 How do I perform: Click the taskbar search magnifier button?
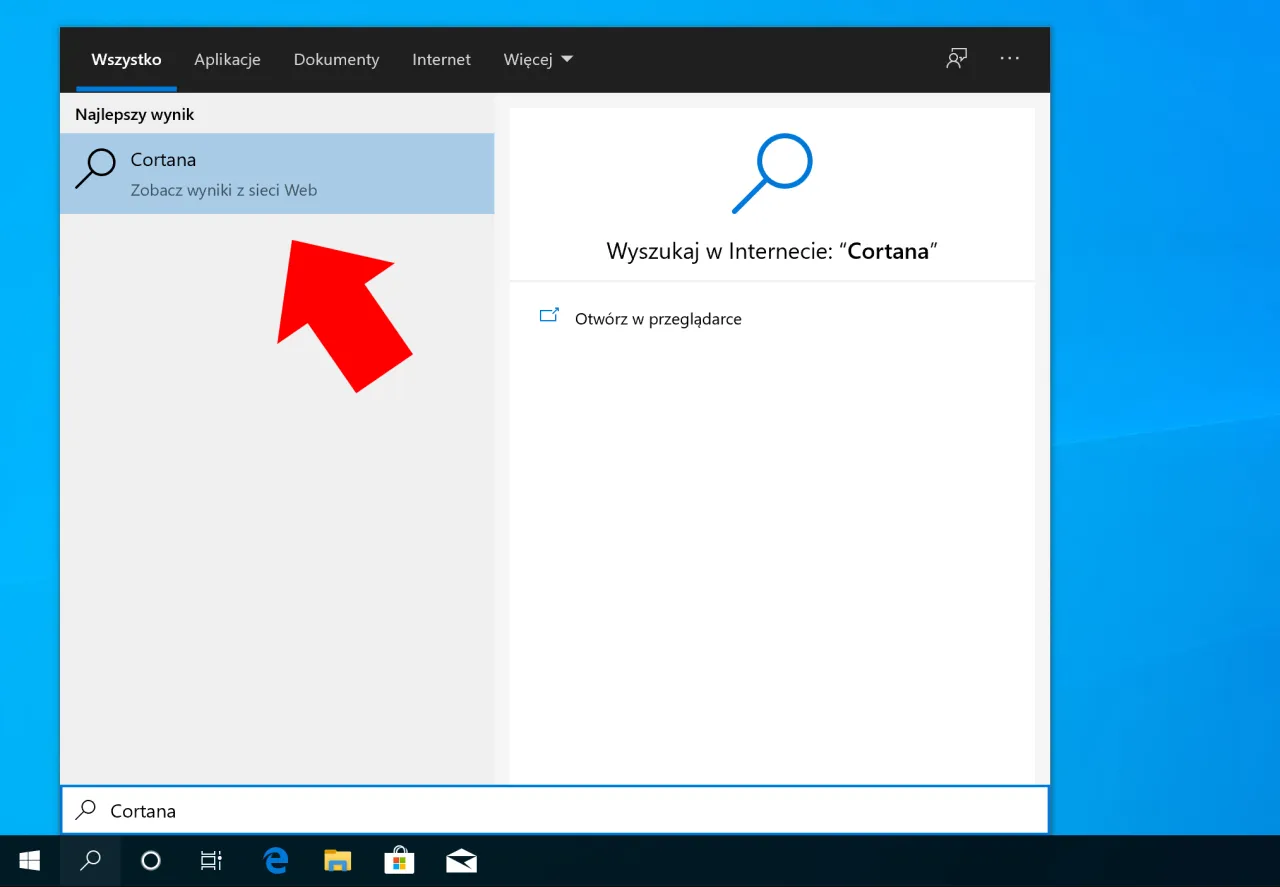point(91,861)
